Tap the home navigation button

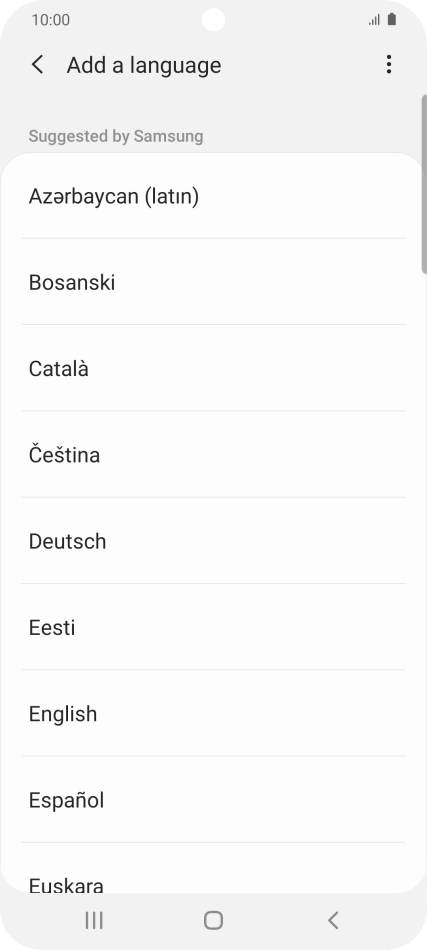(x=213, y=920)
